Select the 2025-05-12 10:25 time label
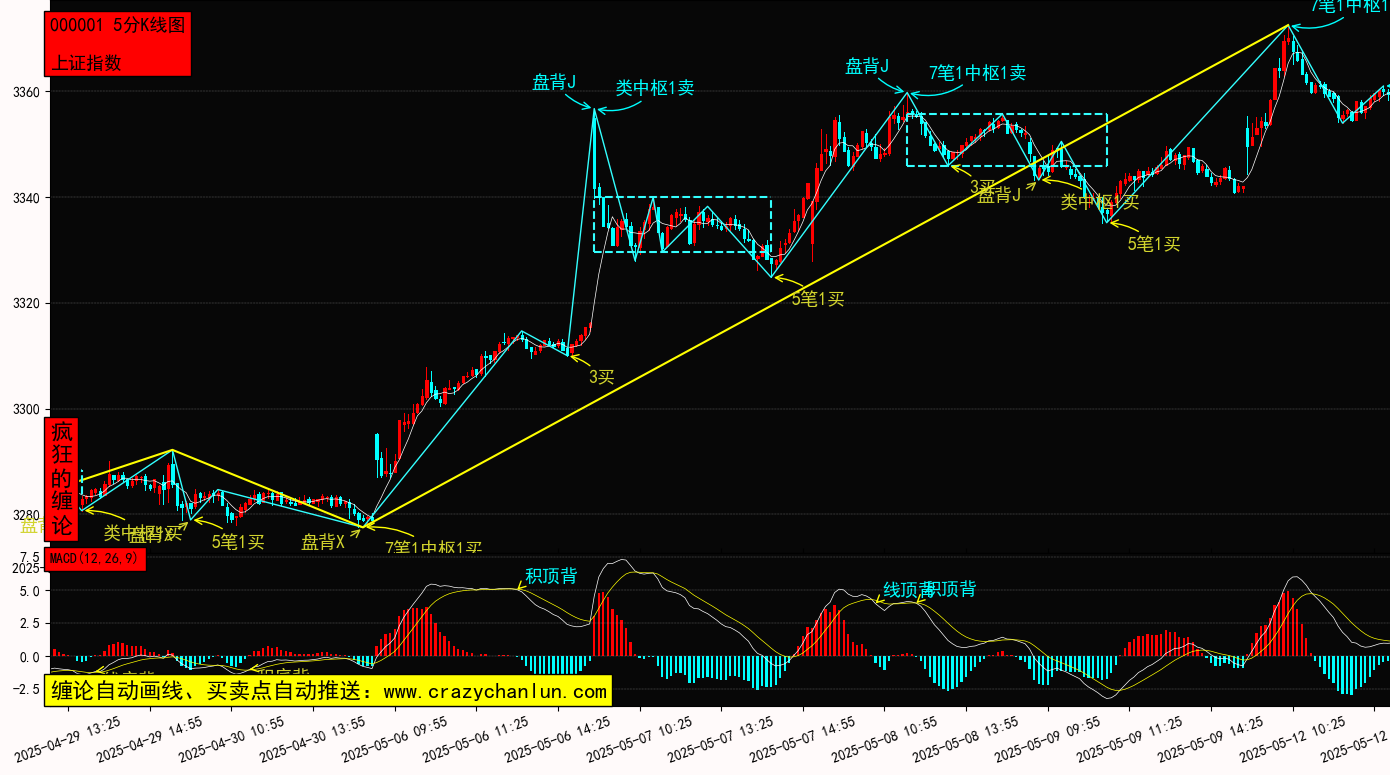1390x775 pixels. (1294, 738)
